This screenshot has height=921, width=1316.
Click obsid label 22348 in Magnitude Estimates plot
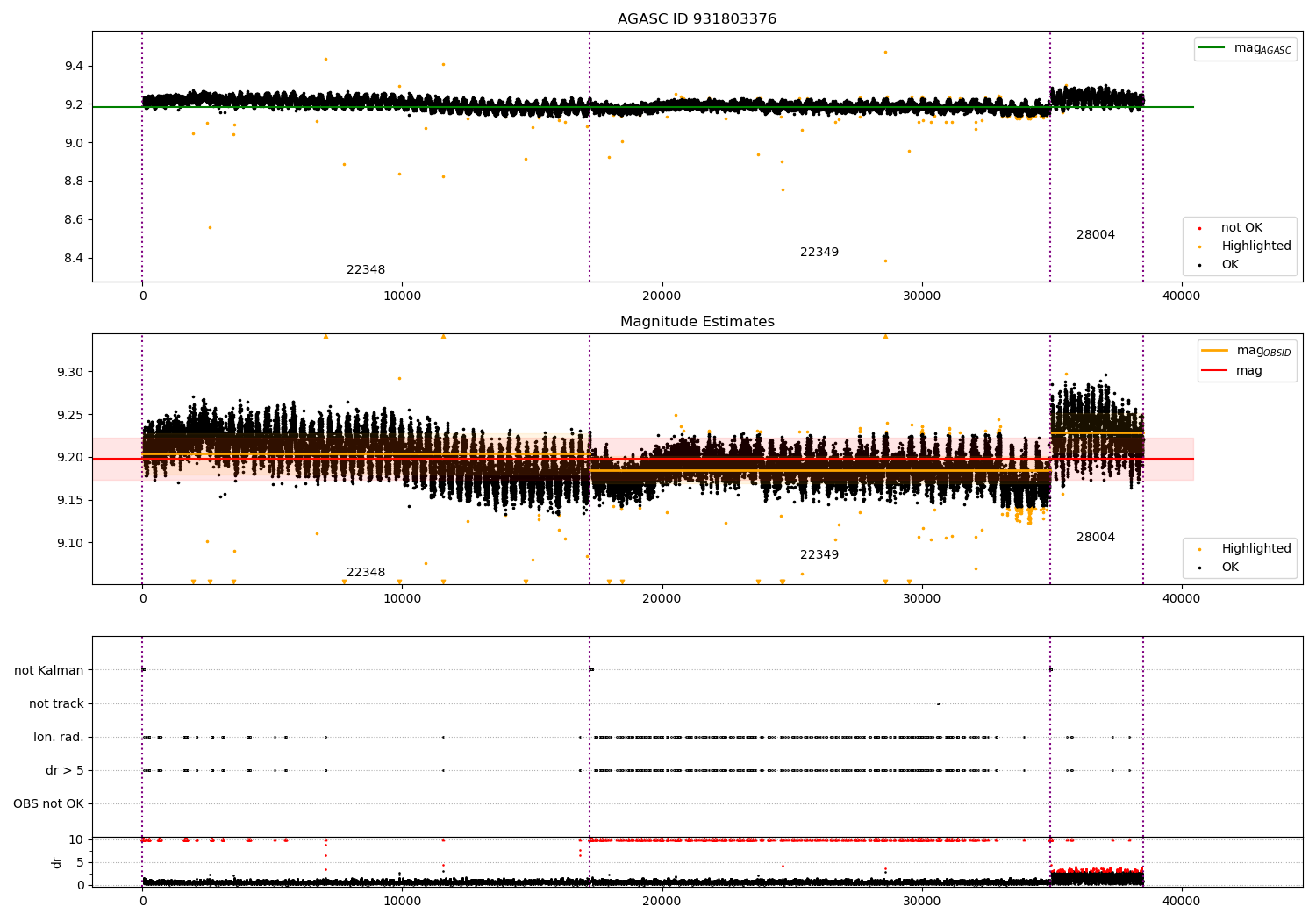366,573
